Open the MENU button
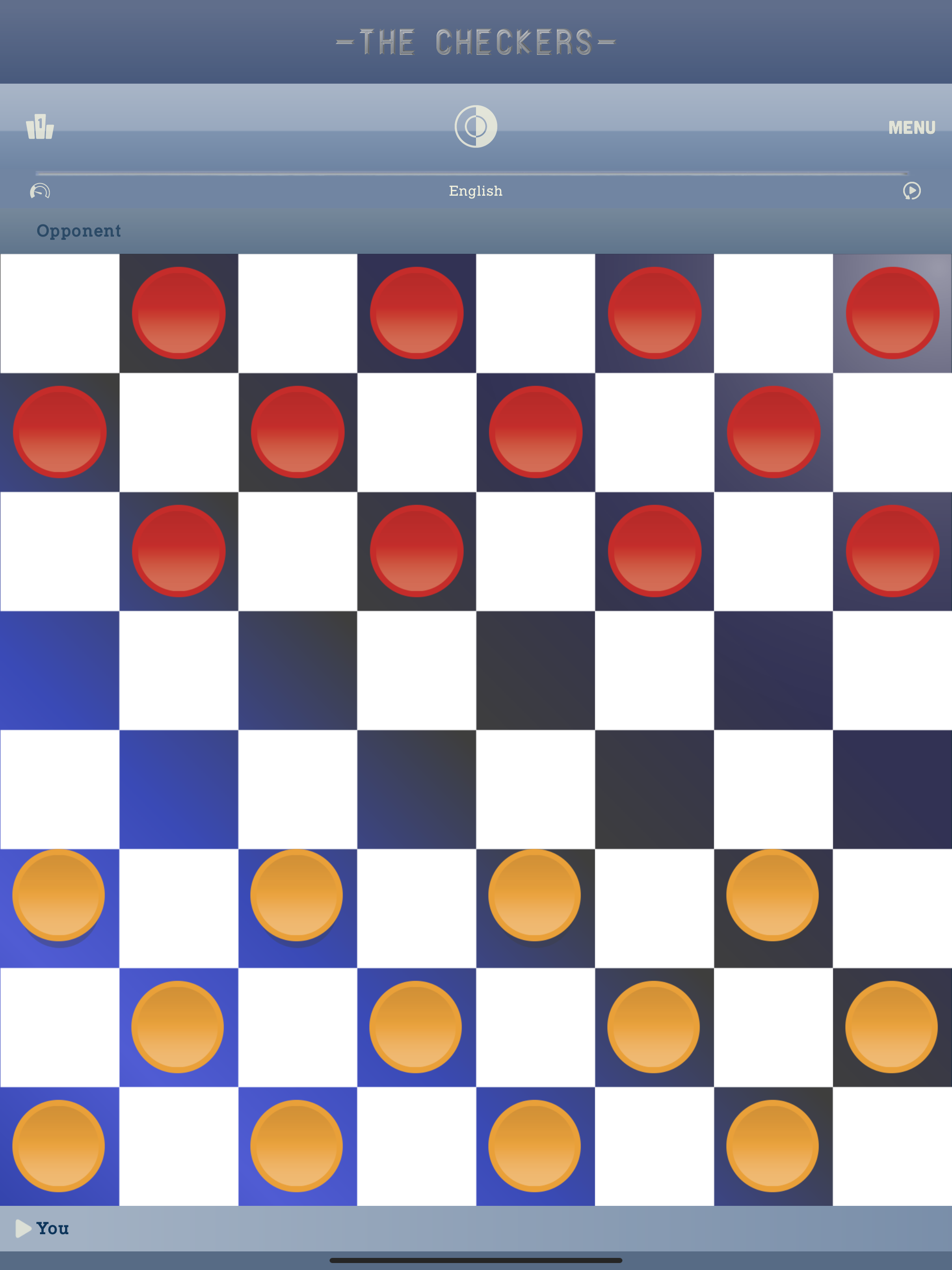This screenshot has height=1270, width=952. (x=912, y=127)
